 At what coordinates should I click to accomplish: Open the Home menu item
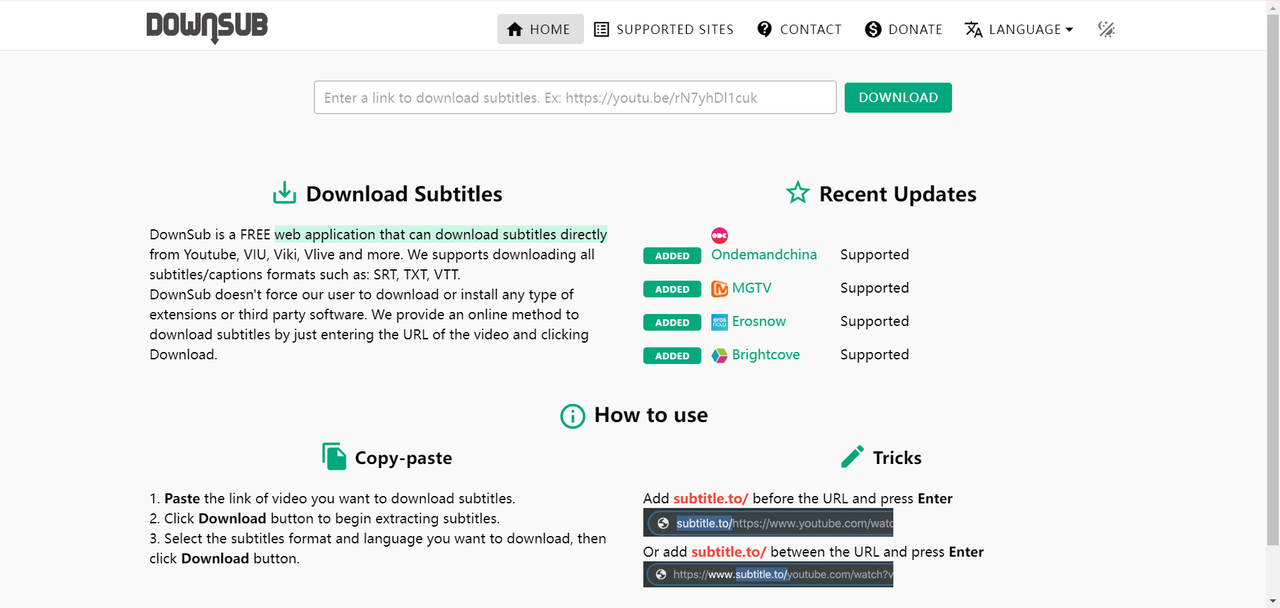point(540,29)
